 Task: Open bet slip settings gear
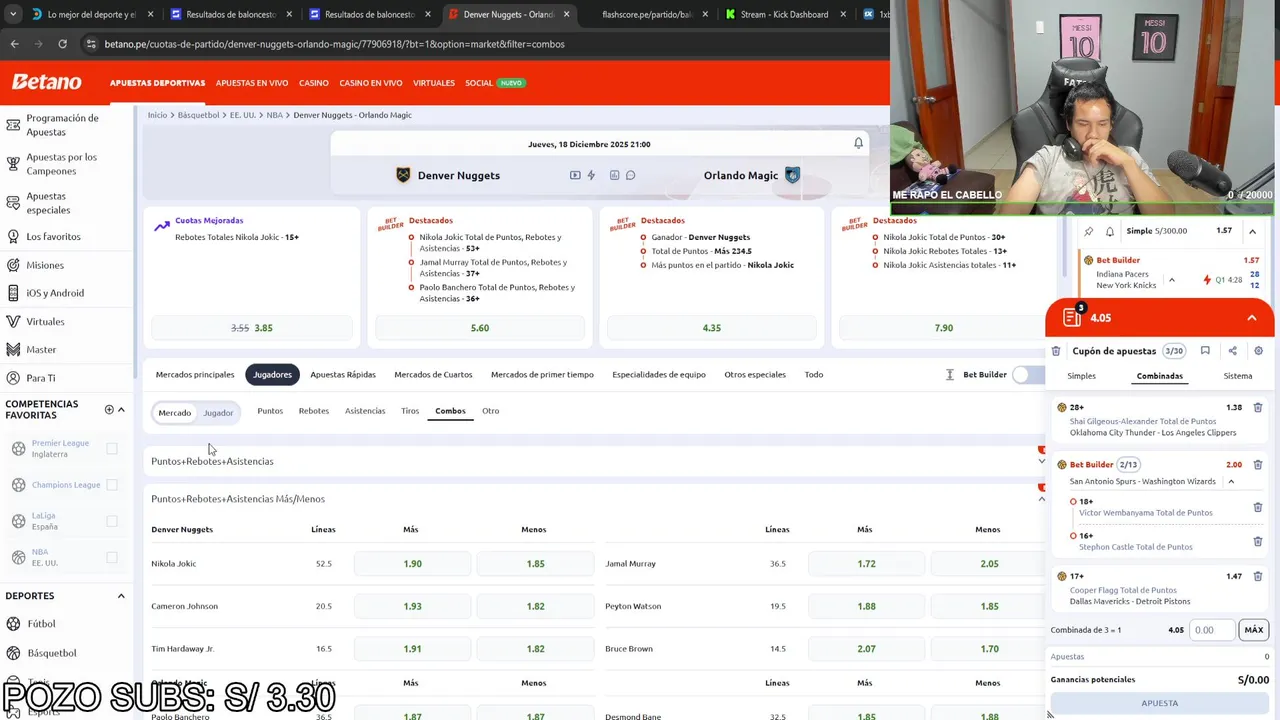[x=1258, y=351]
